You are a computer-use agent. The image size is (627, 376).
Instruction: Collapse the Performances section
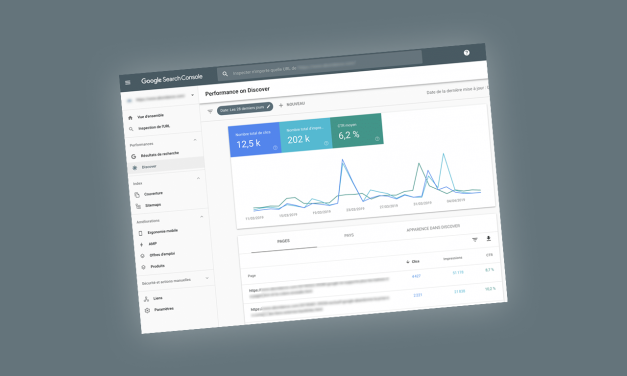coord(195,140)
